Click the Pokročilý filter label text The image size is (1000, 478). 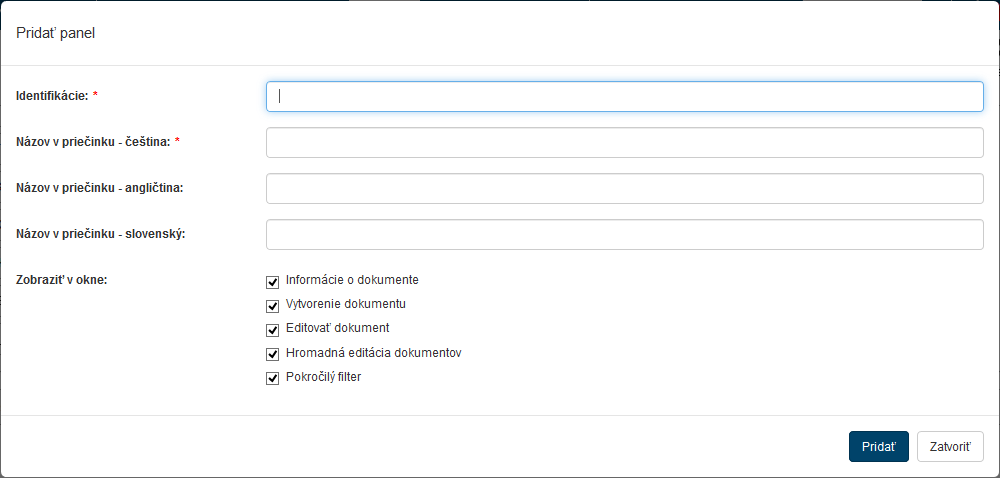pyautogui.click(x=323, y=377)
